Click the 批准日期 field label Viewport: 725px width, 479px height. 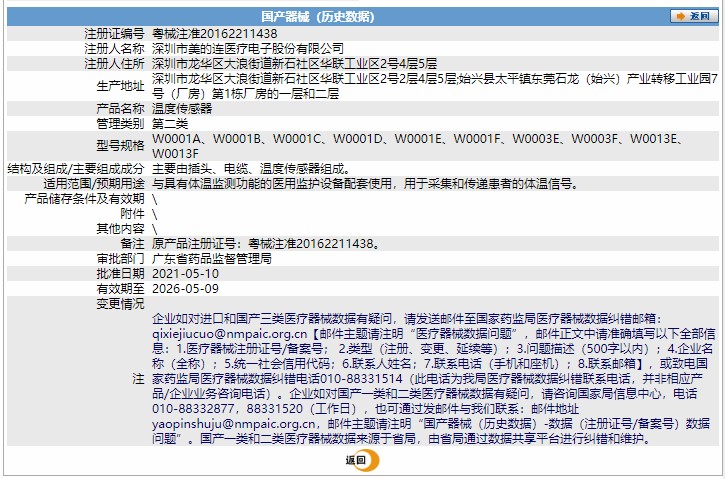pos(120,274)
